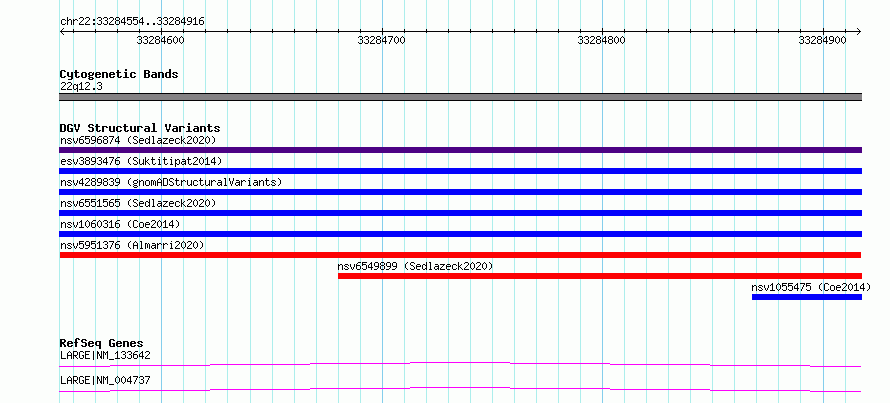Click the magenta LARGE|NM_133642 intron line
Screen dimensions: 890x403
tap(460, 364)
